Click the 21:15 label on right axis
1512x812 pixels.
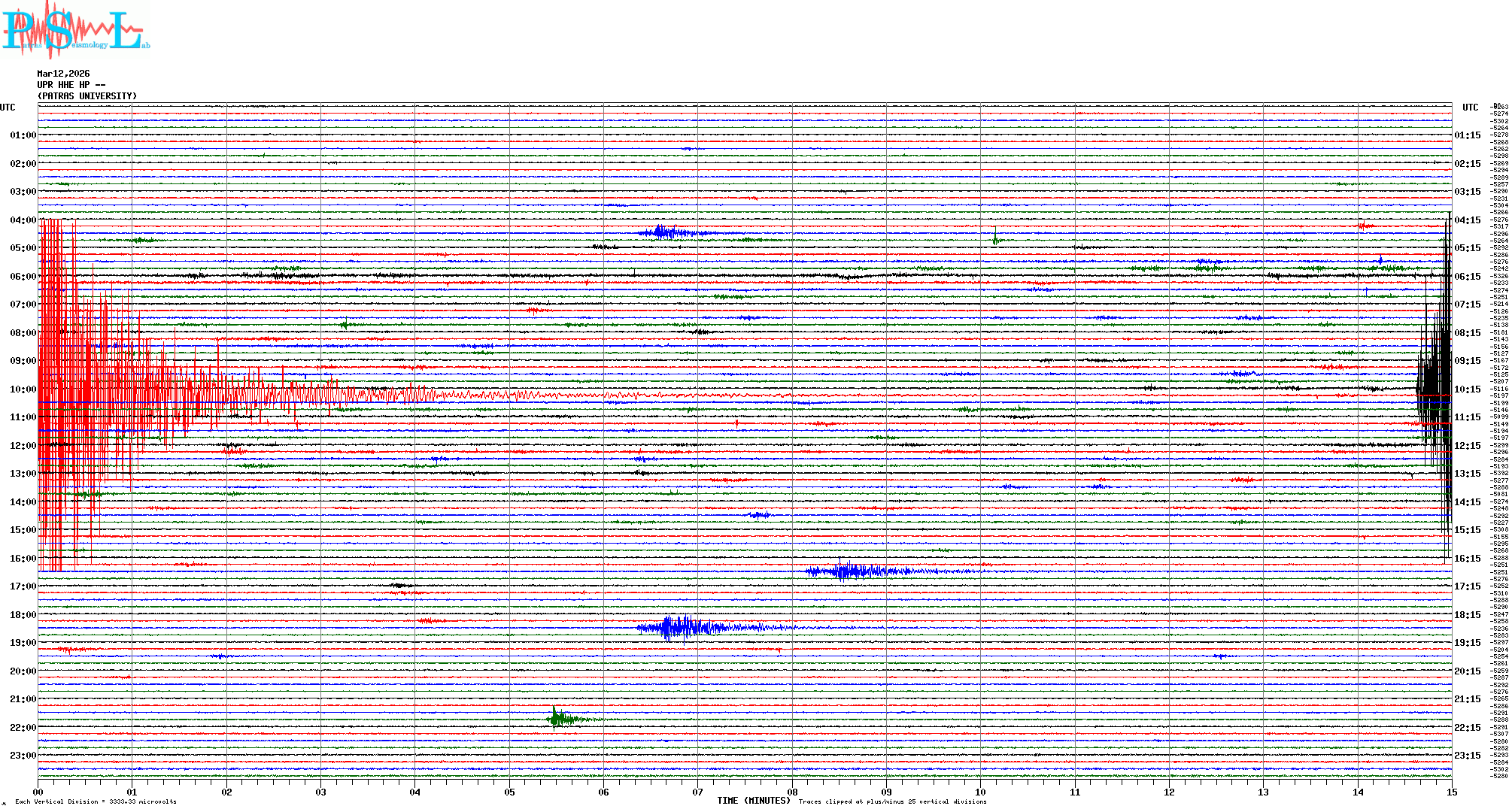[1467, 699]
